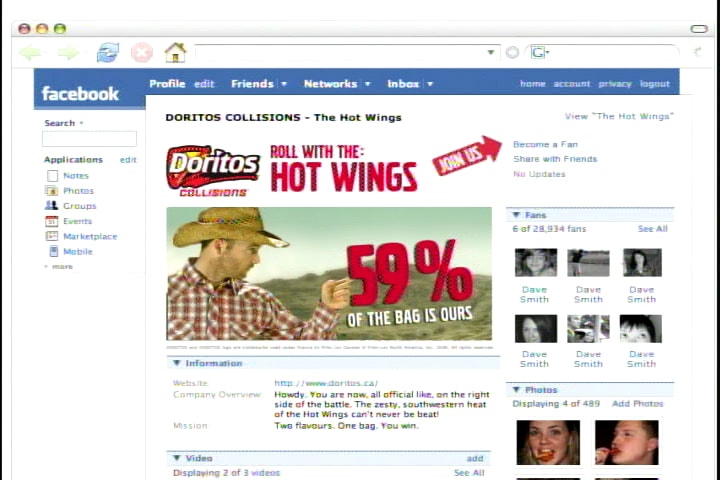Click the red Join Us arrow

467,155
